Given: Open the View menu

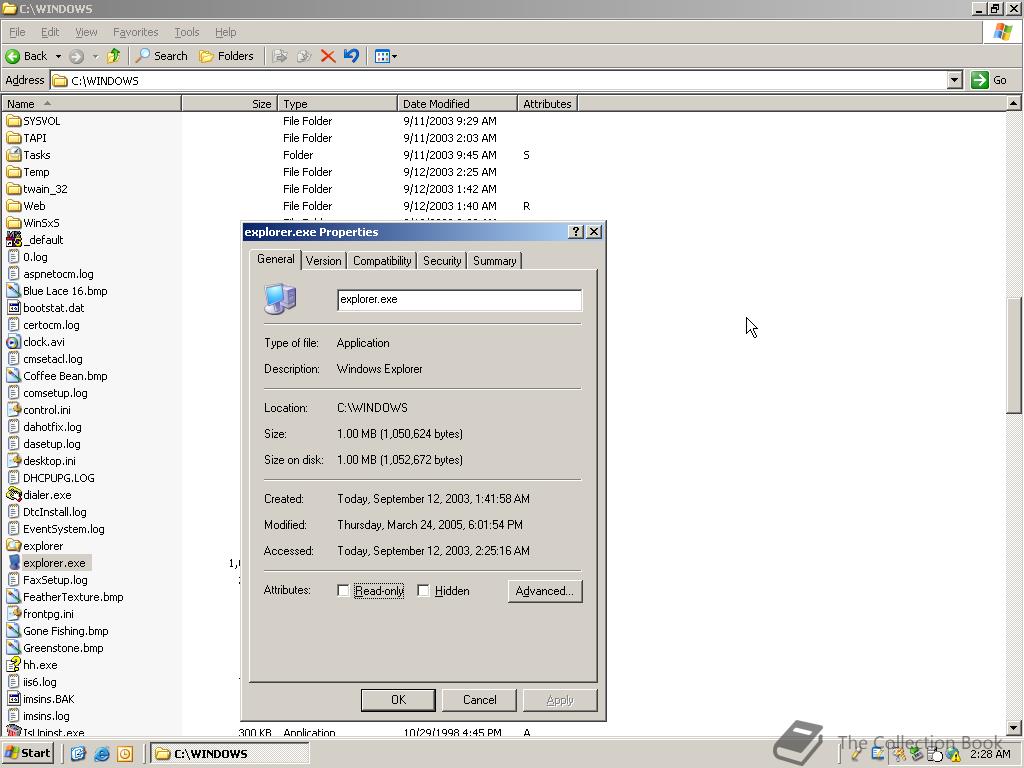Looking at the screenshot, I should tap(86, 32).
